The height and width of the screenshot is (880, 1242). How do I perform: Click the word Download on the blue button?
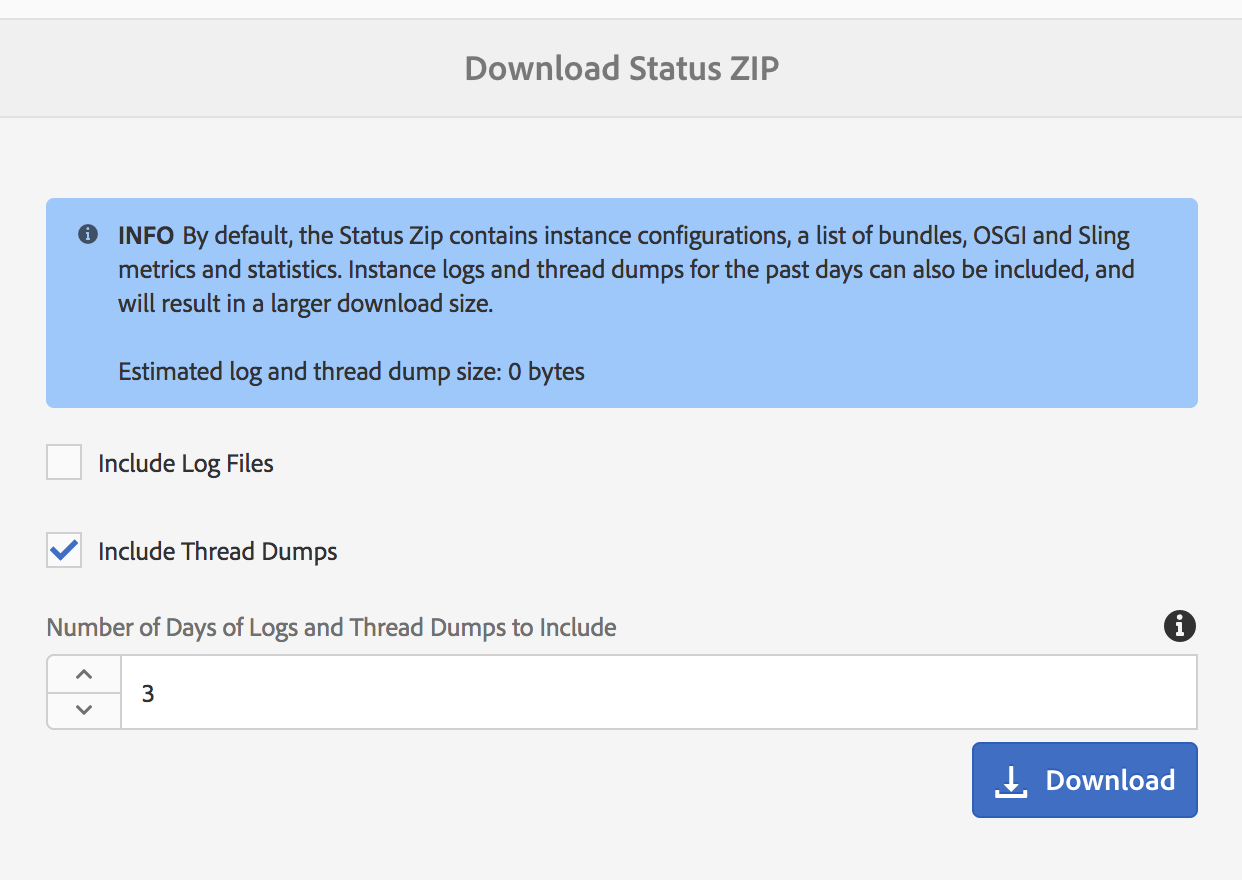click(1111, 780)
